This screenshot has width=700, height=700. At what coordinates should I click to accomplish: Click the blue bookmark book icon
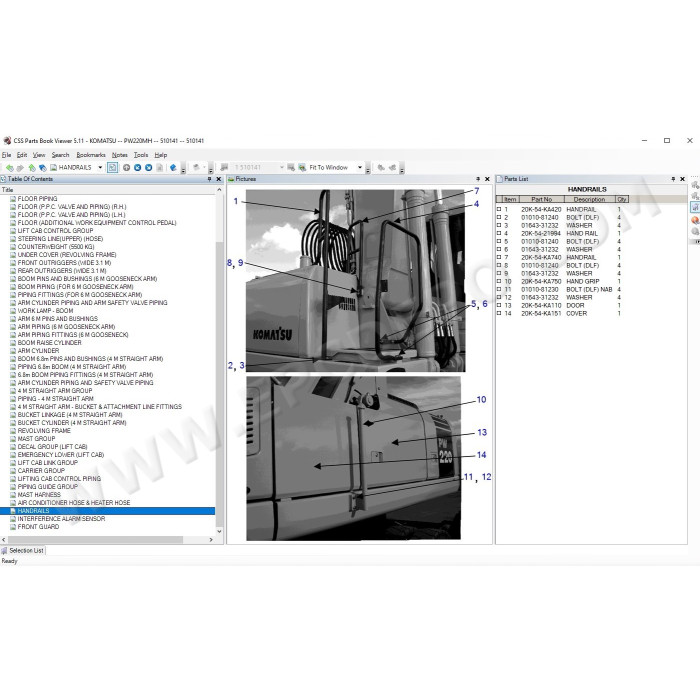[x=173, y=167]
